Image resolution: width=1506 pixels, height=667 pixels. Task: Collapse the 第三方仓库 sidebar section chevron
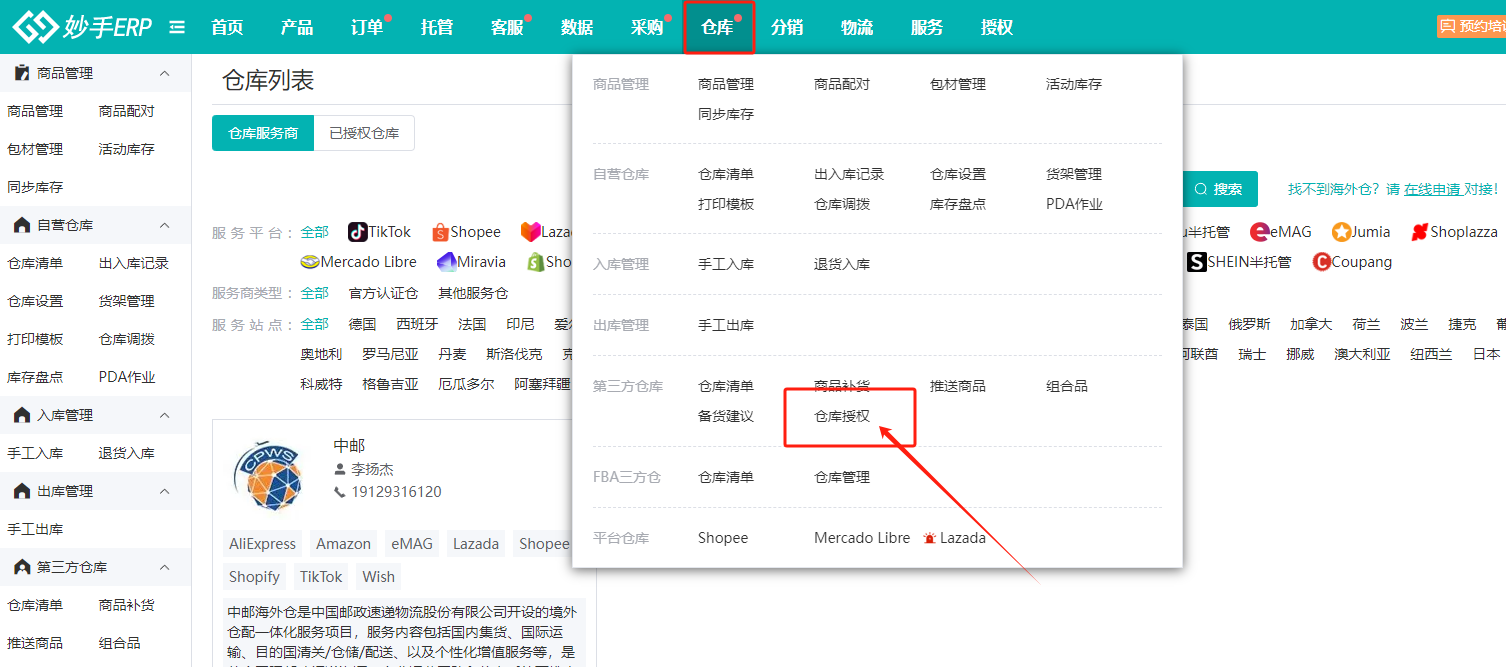click(x=165, y=567)
